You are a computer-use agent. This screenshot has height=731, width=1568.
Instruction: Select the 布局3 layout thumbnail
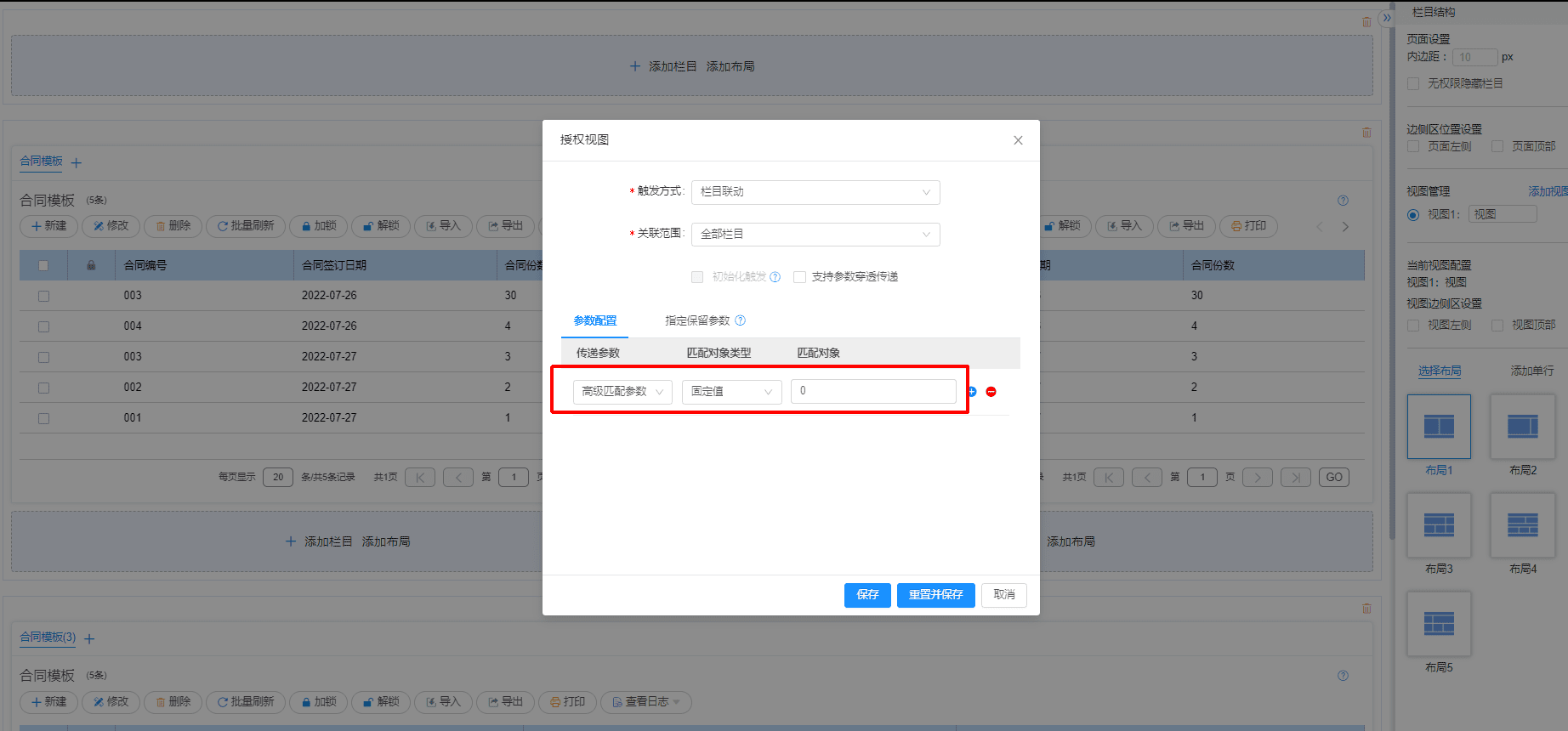click(1439, 525)
